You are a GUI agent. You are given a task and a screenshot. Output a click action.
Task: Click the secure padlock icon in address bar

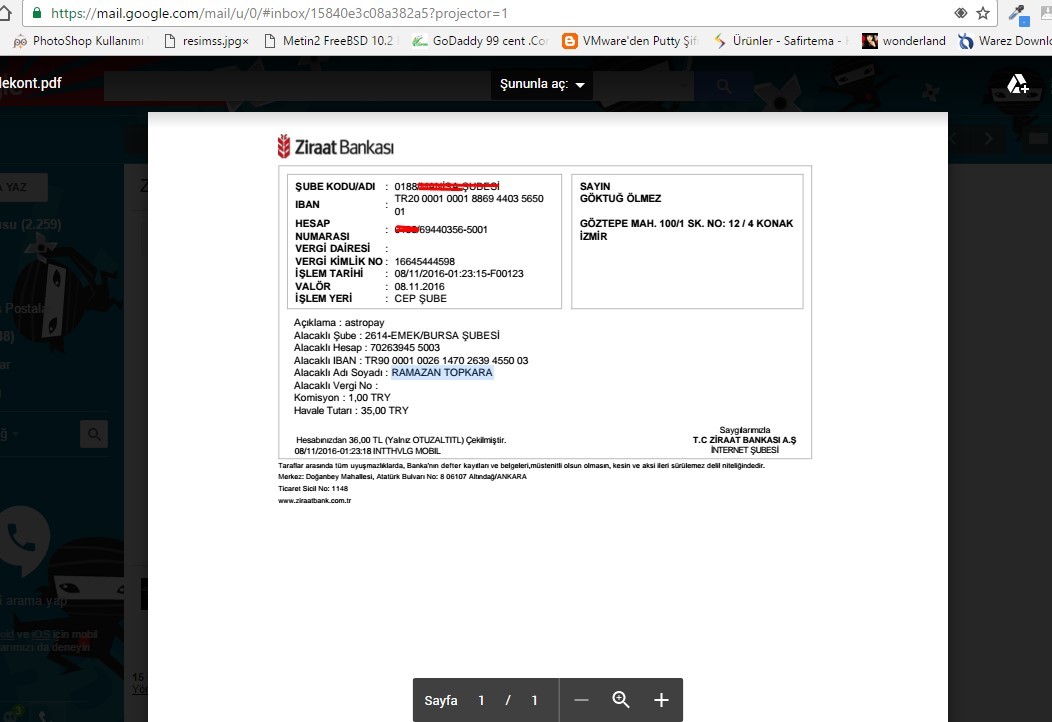point(37,13)
